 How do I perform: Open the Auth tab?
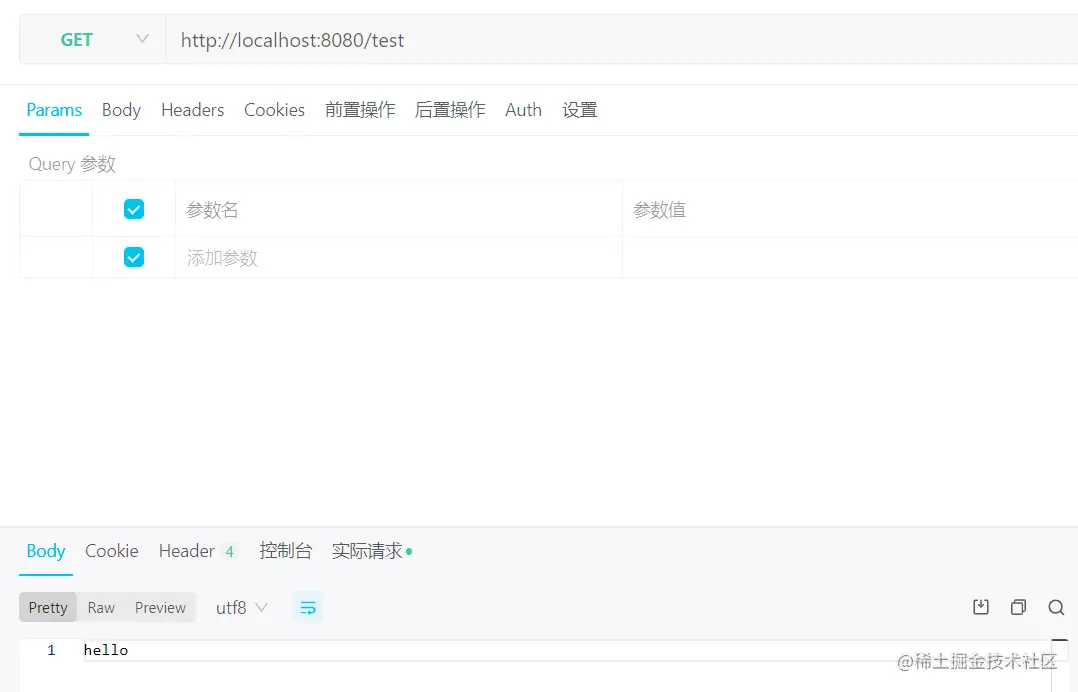click(x=523, y=110)
